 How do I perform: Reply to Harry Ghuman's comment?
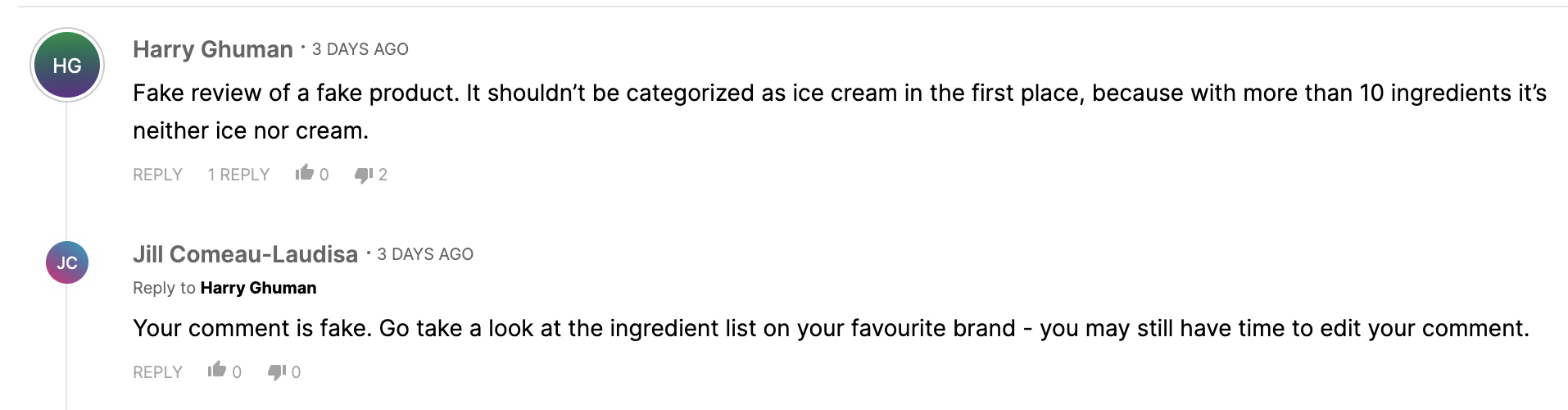click(x=157, y=175)
